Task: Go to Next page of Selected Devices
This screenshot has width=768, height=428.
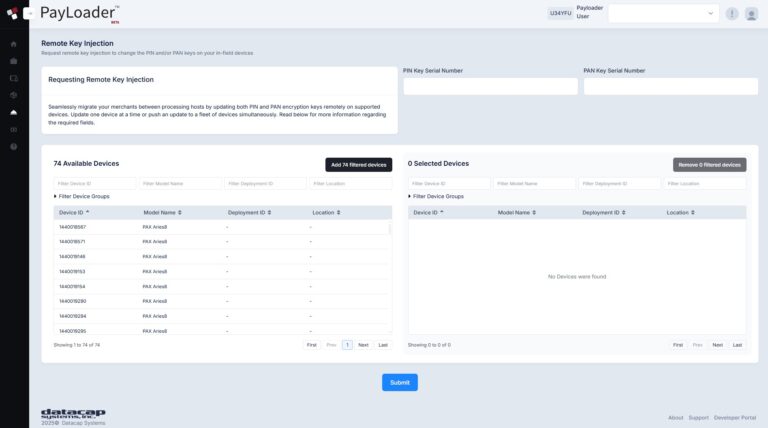Action: tap(718, 345)
